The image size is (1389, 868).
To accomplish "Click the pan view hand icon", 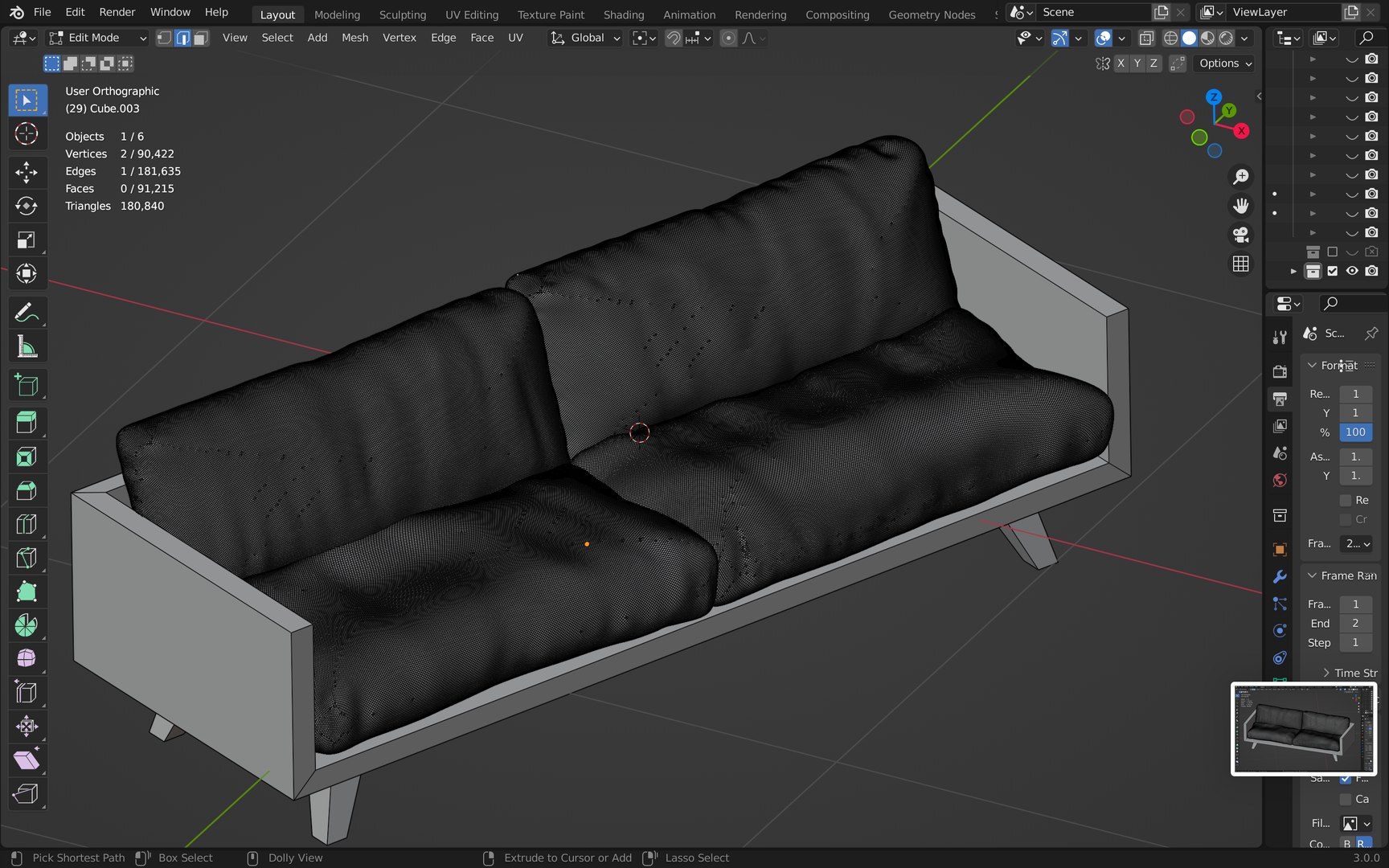I will 1241,206.
